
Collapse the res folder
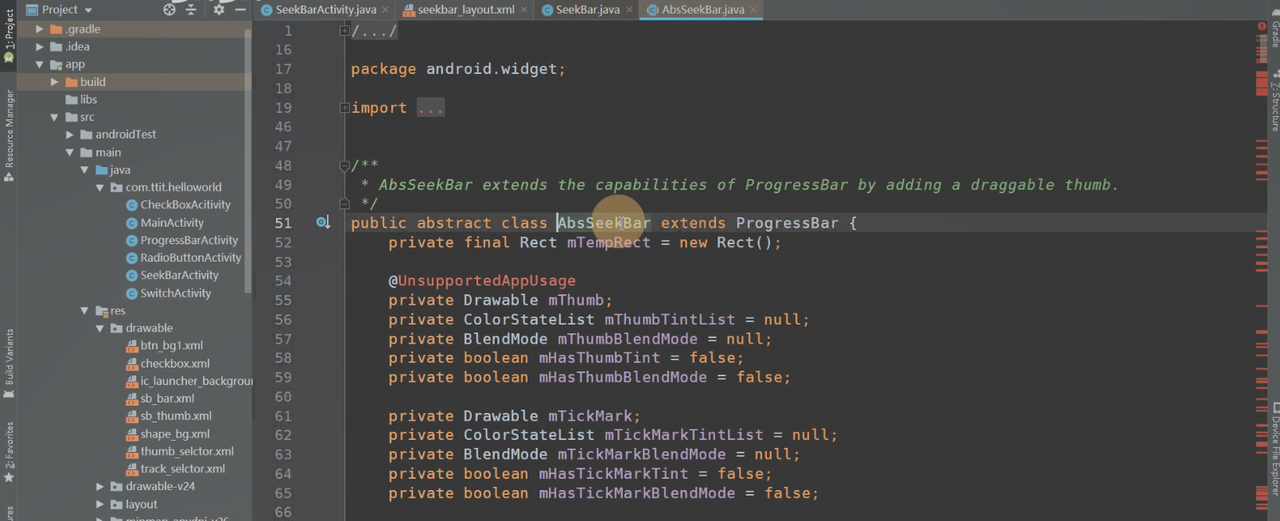point(85,311)
